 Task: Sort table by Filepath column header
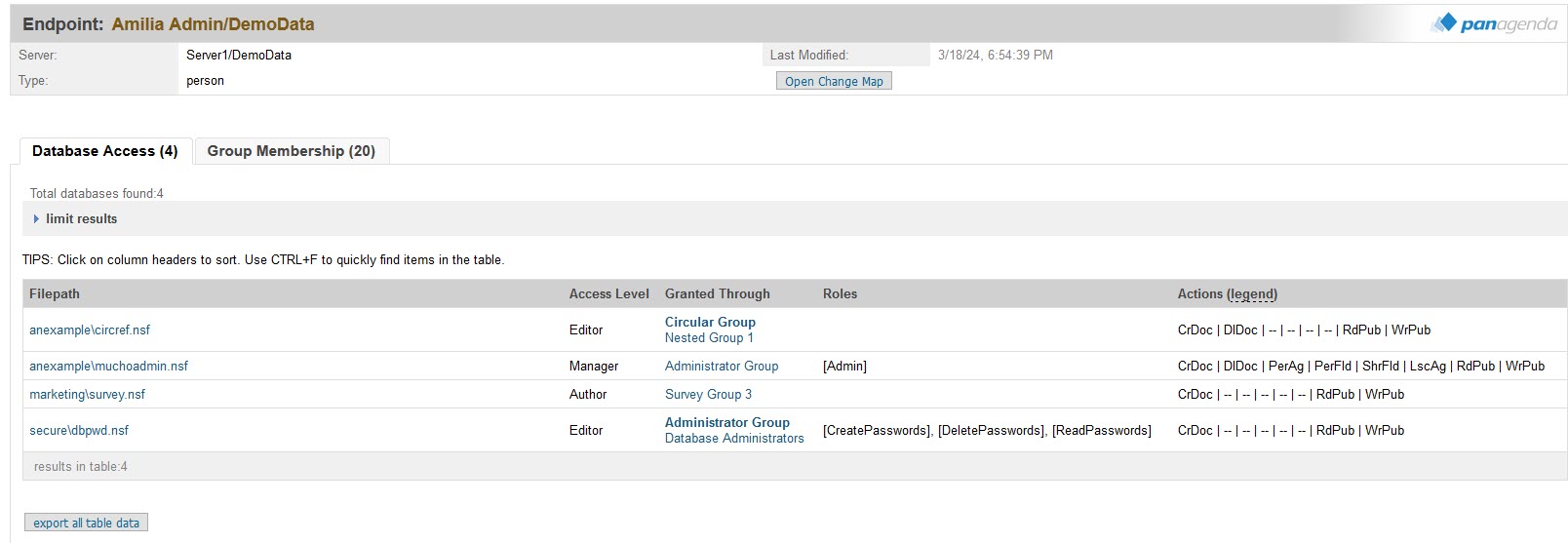click(55, 293)
